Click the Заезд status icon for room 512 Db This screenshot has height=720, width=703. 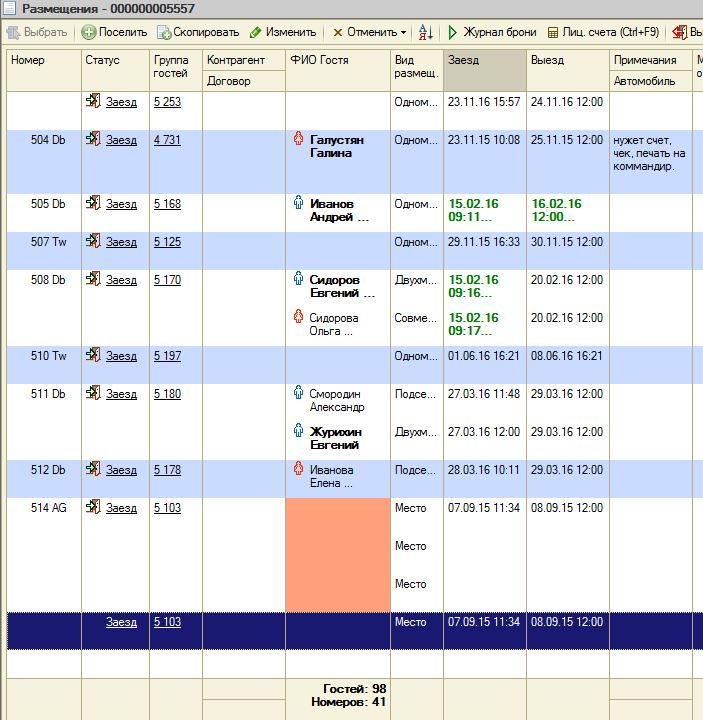point(93,469)
